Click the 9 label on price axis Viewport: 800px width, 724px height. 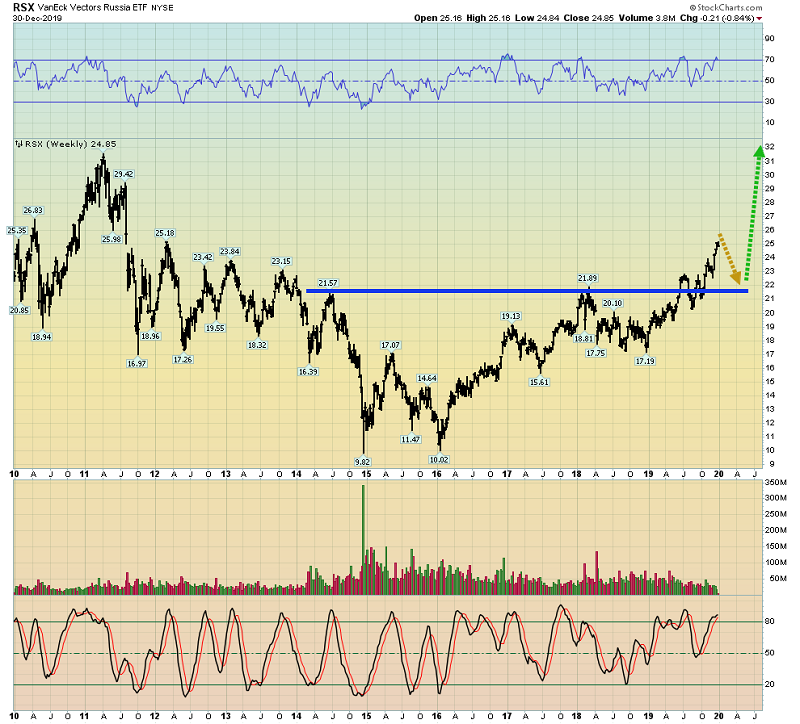tap(770, 464)
